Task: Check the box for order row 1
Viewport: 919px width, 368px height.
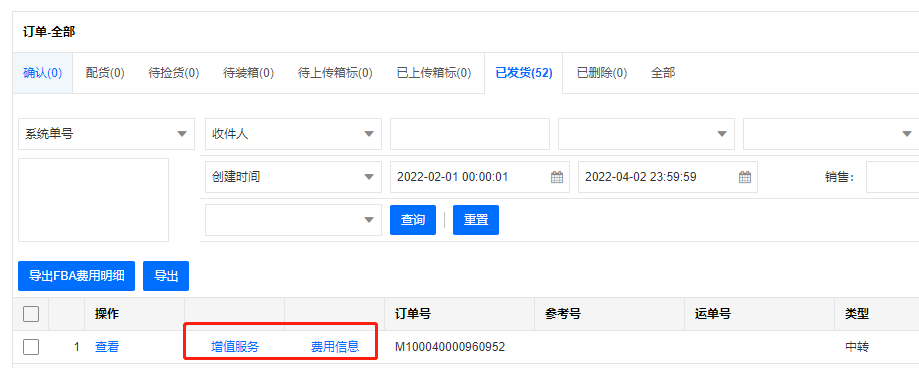Action: 31,347
